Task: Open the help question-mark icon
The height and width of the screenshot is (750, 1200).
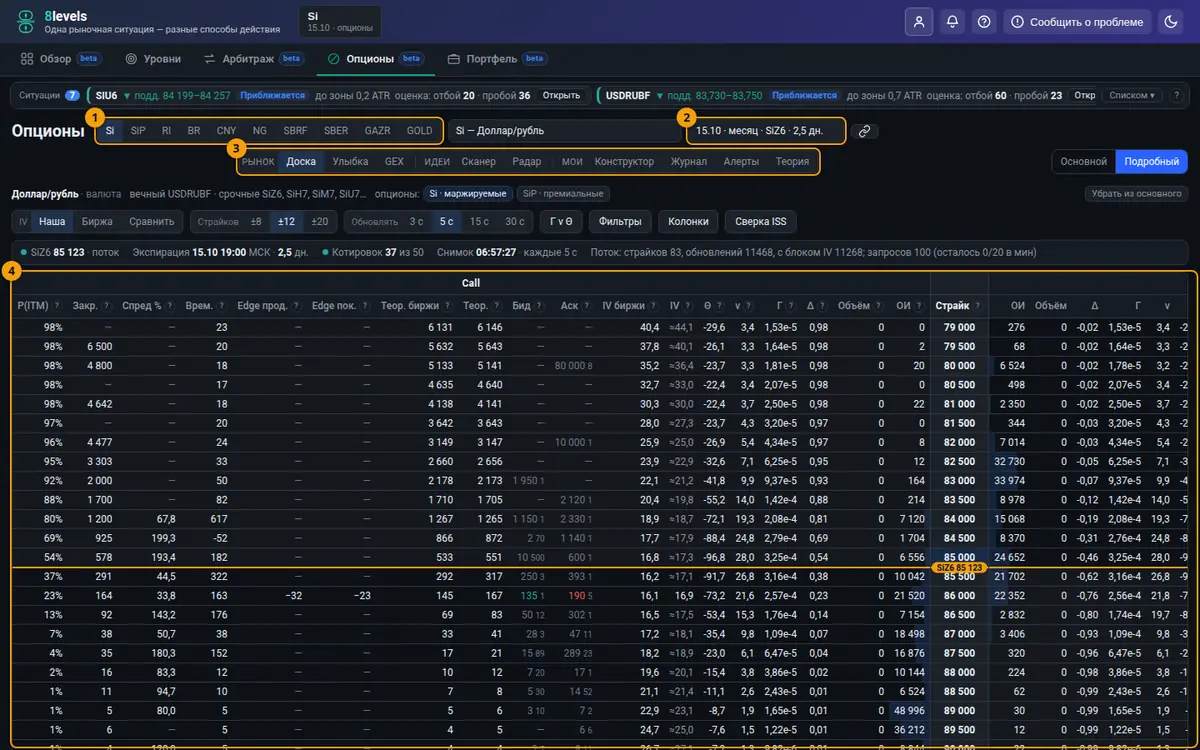Action: [985, 21]
